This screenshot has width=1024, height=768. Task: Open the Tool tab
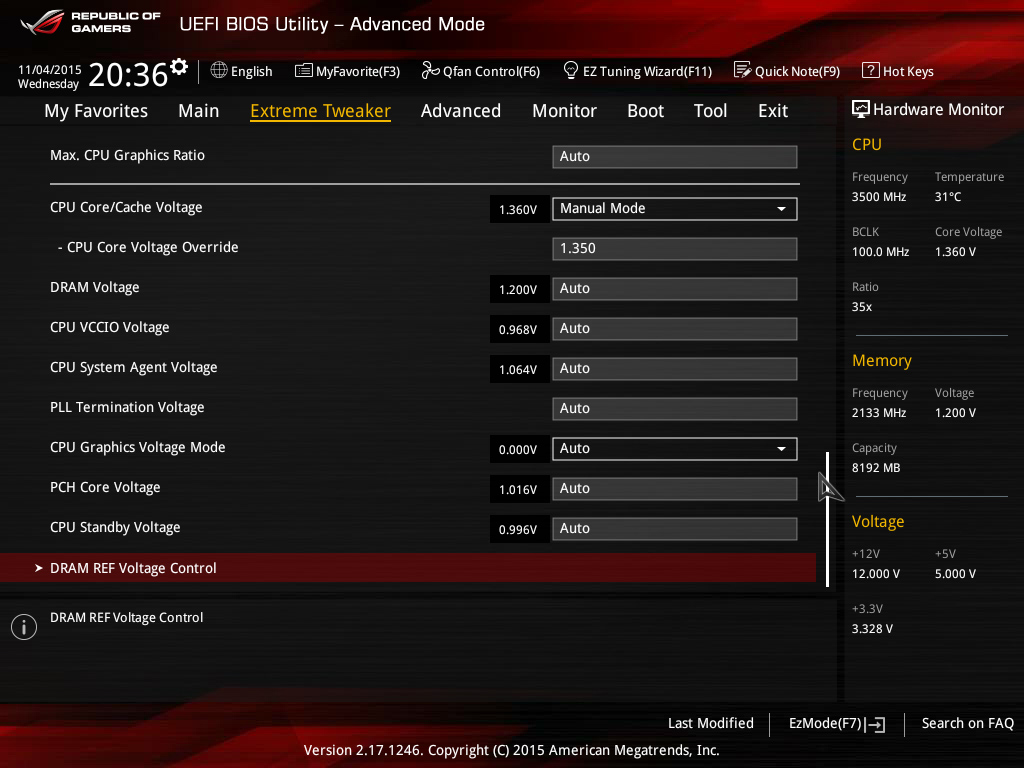coord(710,111)
